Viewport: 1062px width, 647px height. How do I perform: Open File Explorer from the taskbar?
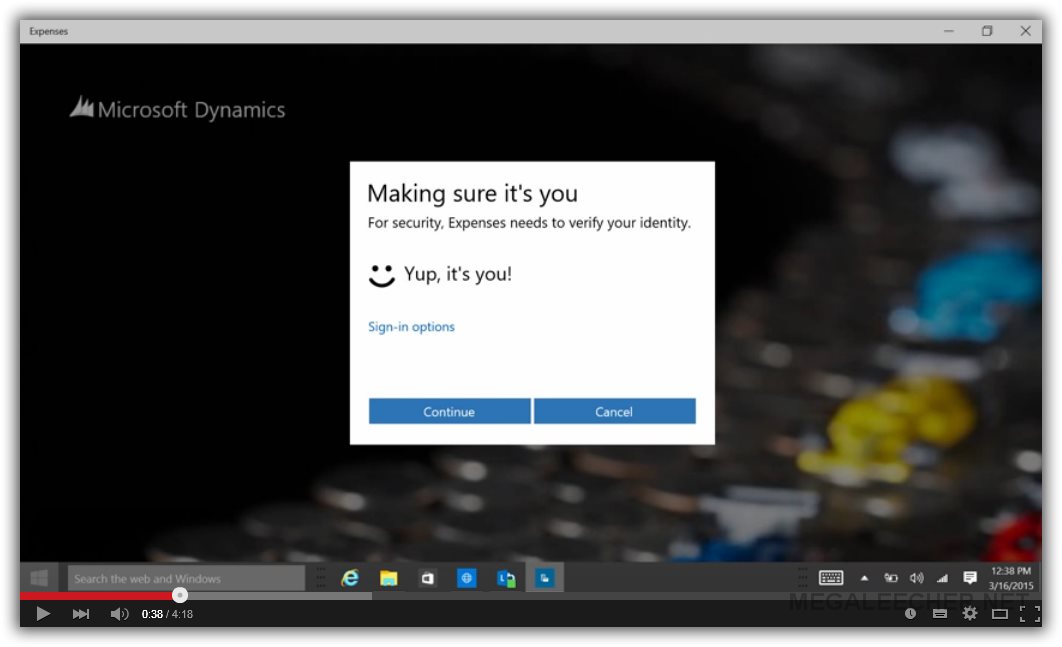389,578
